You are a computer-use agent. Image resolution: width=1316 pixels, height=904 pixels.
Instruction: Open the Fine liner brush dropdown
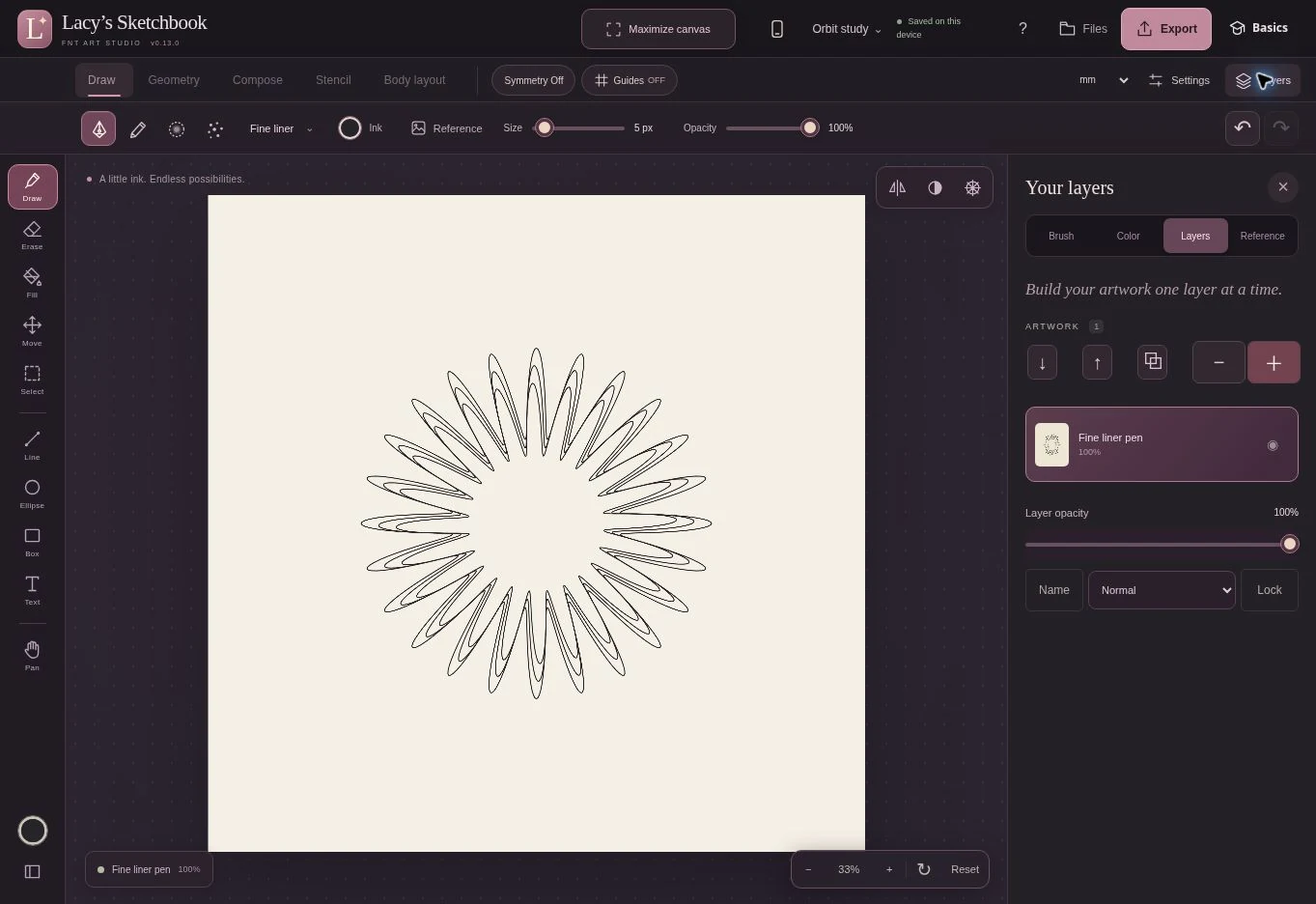281,128
